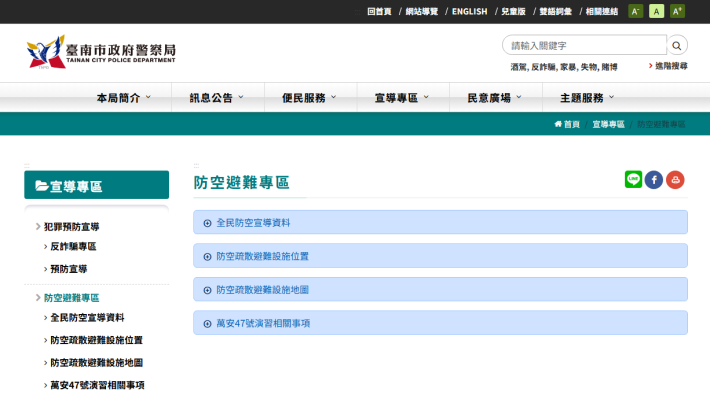The image size is (710, 399).
Task: Click 首頁 in the breadcrumb
Action: coord(571,124)
